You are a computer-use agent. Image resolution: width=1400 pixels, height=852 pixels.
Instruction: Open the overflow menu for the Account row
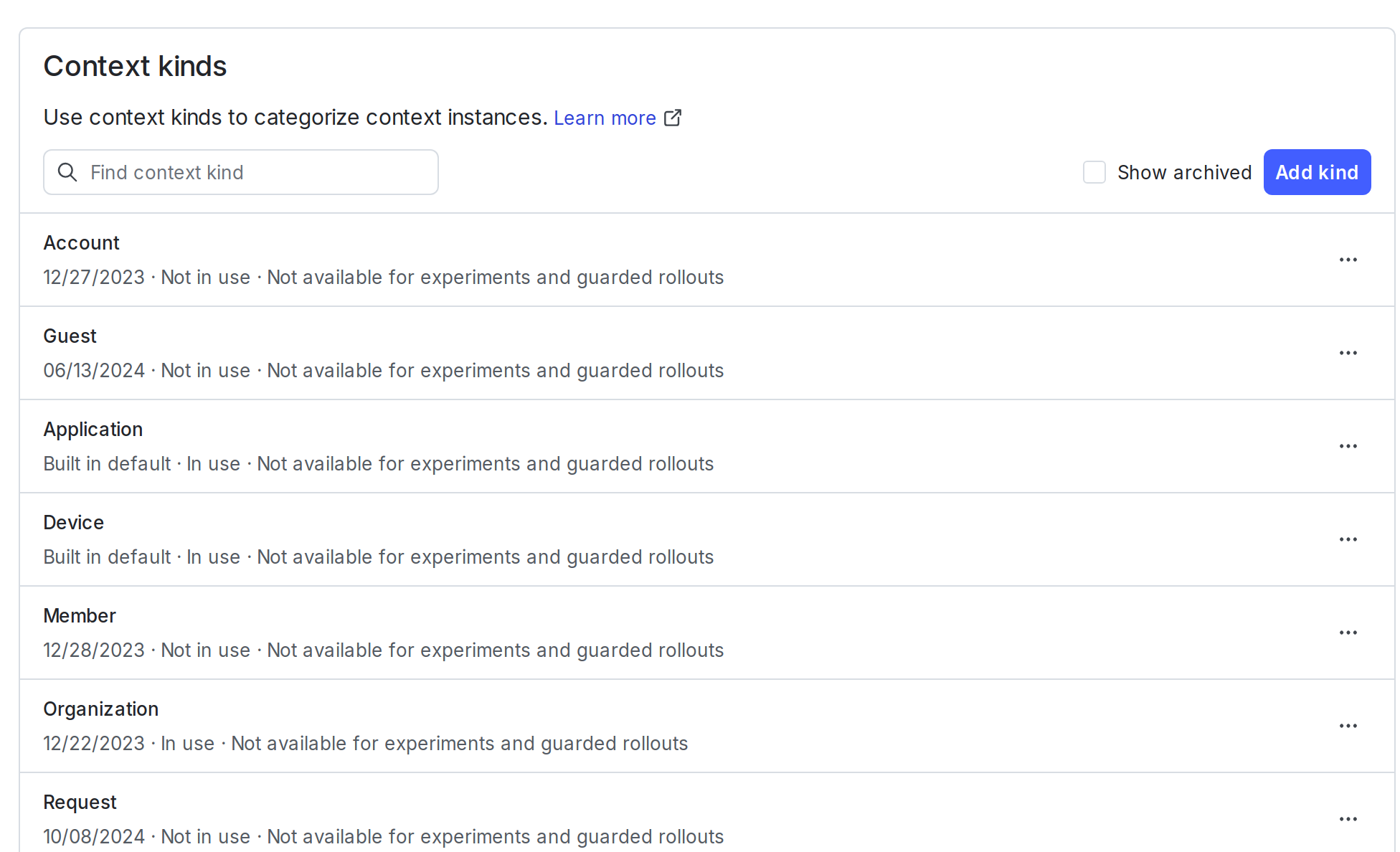1348,259
